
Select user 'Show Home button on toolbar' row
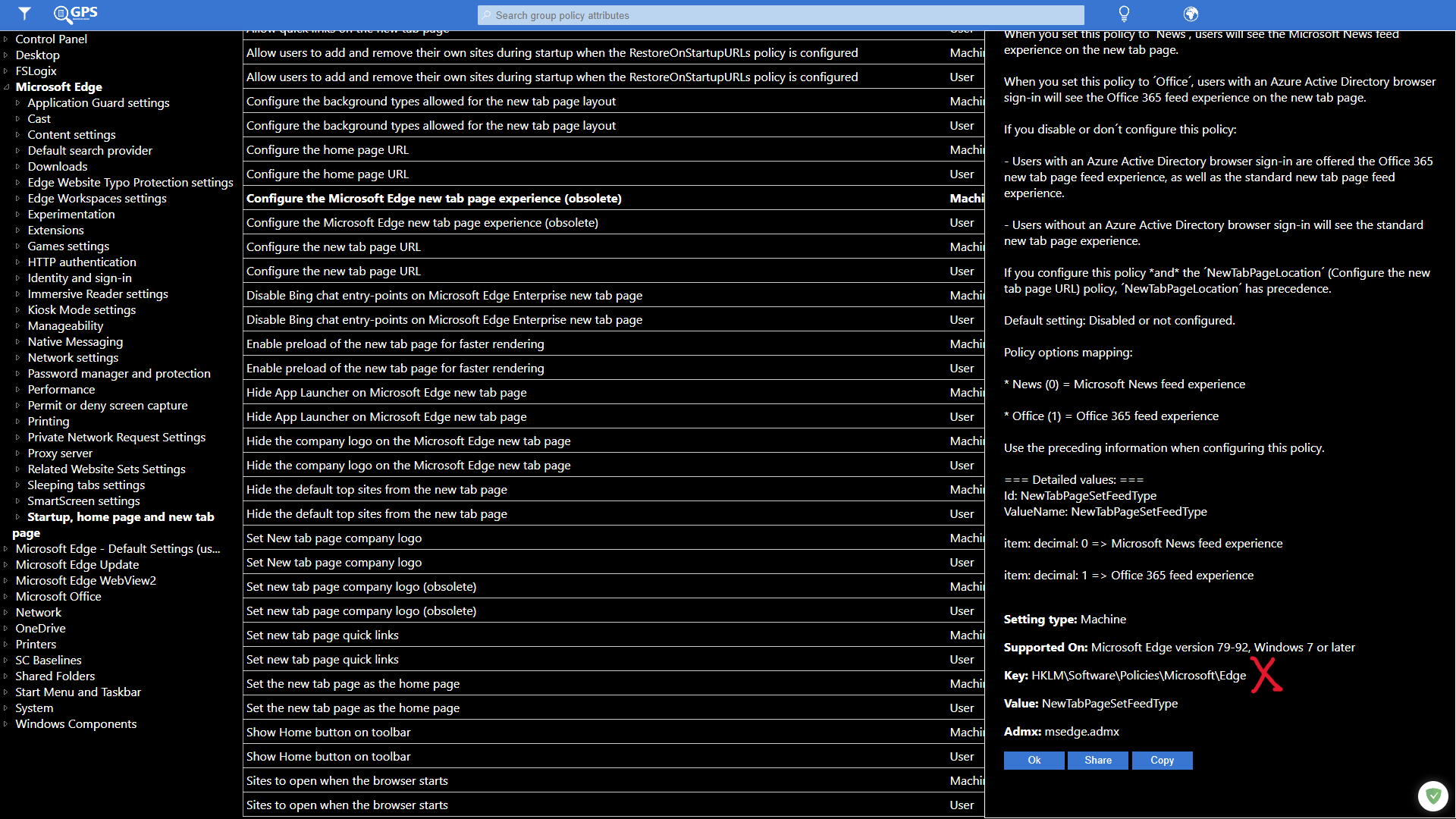(328, 756)
